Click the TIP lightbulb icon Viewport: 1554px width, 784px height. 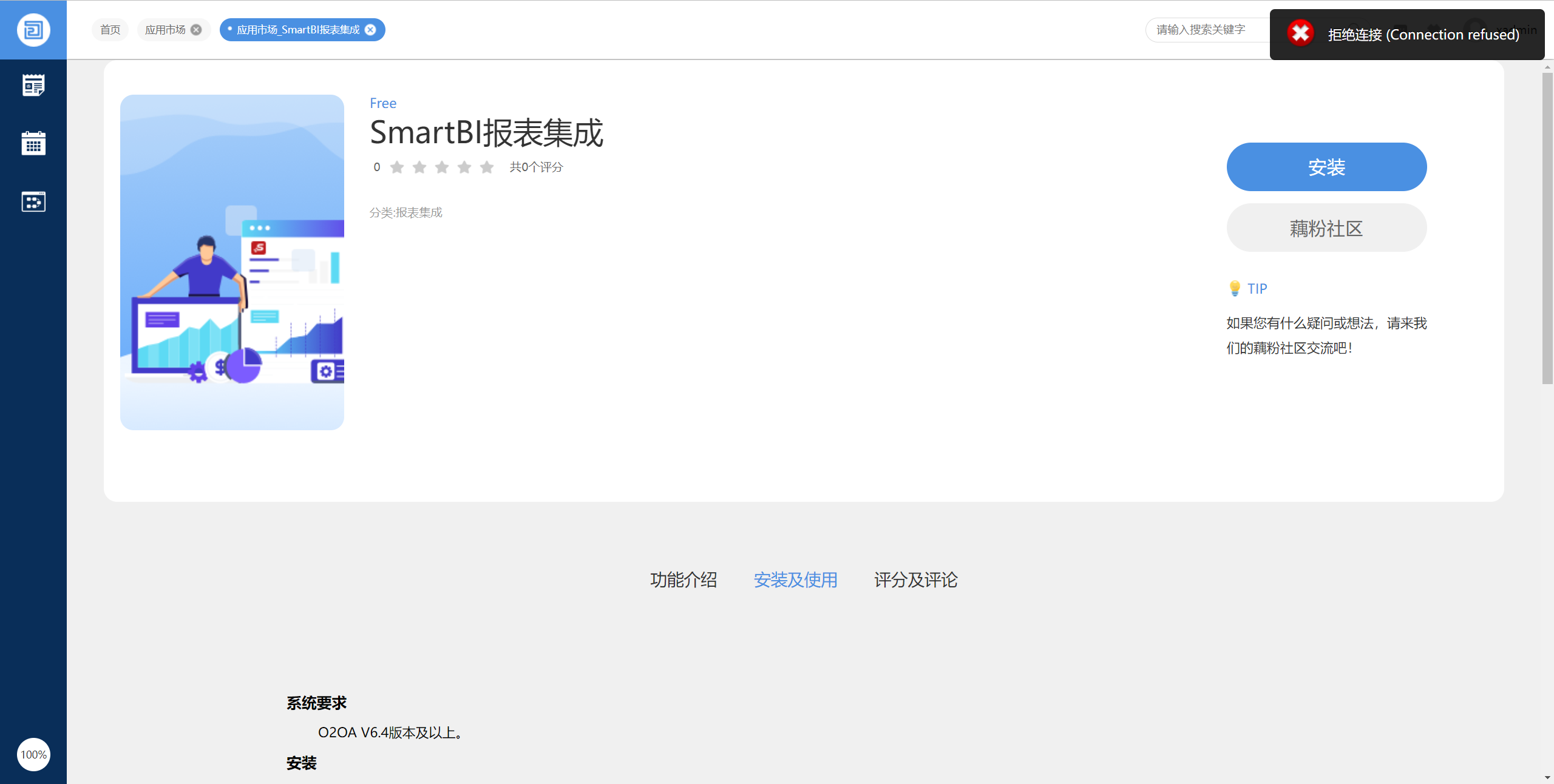point(1235,288)
